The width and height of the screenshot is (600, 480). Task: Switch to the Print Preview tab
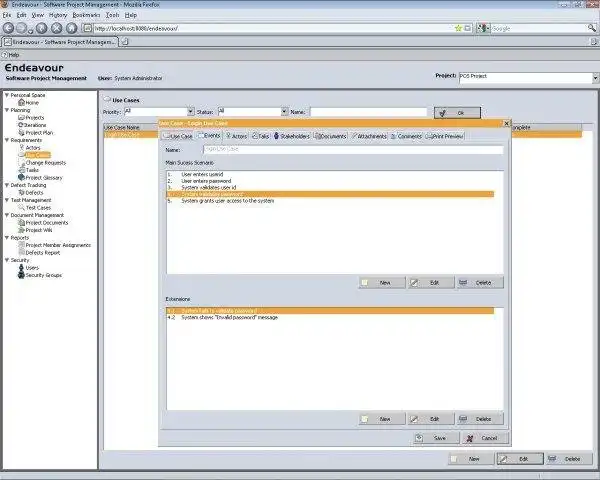(445, 136)
